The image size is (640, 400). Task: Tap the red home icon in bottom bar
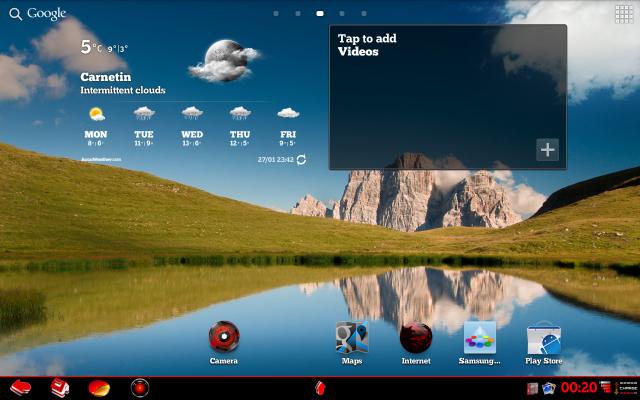point(320,388)
